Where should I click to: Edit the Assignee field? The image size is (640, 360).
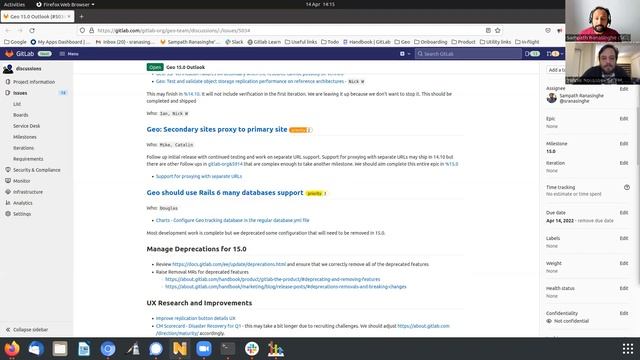[x=624, y=89]
